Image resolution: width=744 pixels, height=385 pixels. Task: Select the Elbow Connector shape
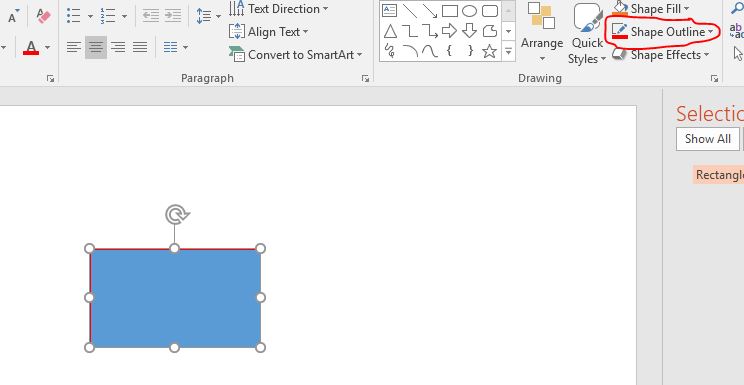tap(409, 31)
